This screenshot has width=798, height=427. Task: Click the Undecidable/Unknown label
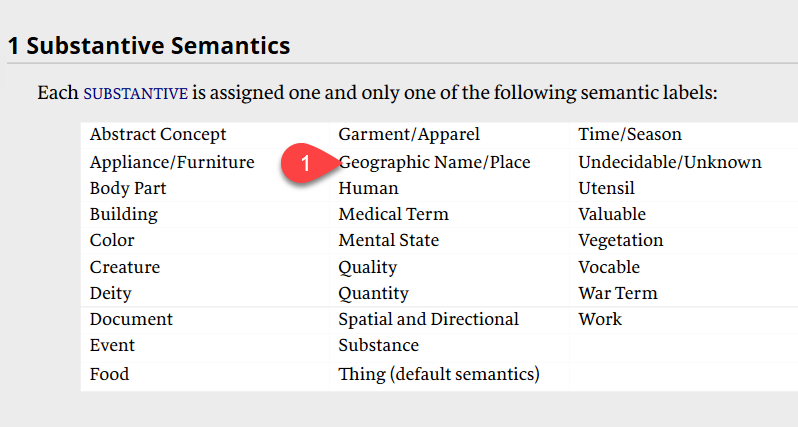[x=670, y=162]
